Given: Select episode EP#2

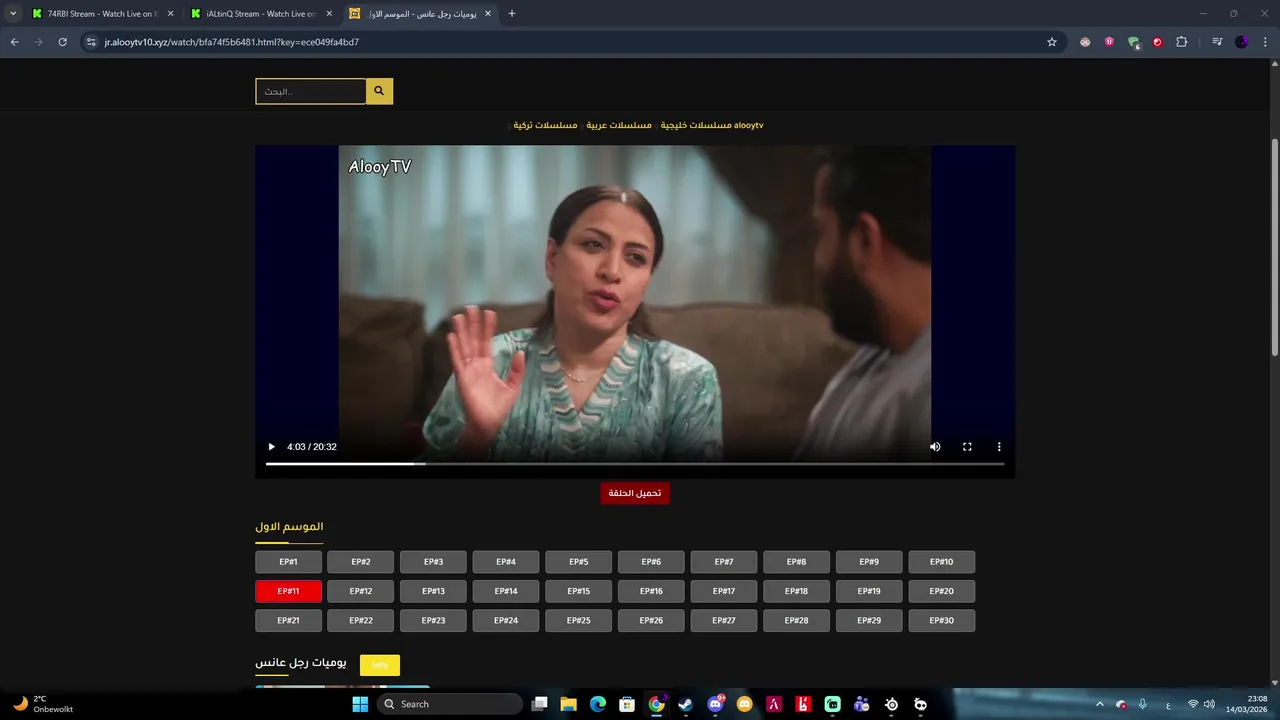Looking at the screenshot, I should click(x=361, y=562).
